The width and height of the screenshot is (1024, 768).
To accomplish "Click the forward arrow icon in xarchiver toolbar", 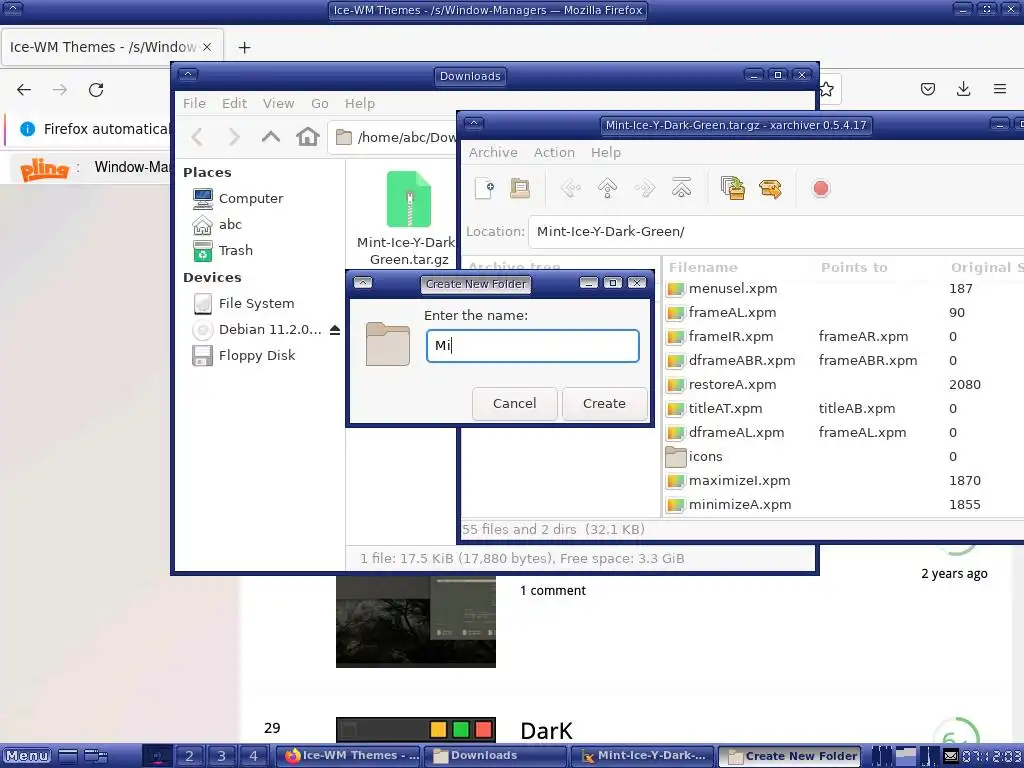I will [645, 189].
